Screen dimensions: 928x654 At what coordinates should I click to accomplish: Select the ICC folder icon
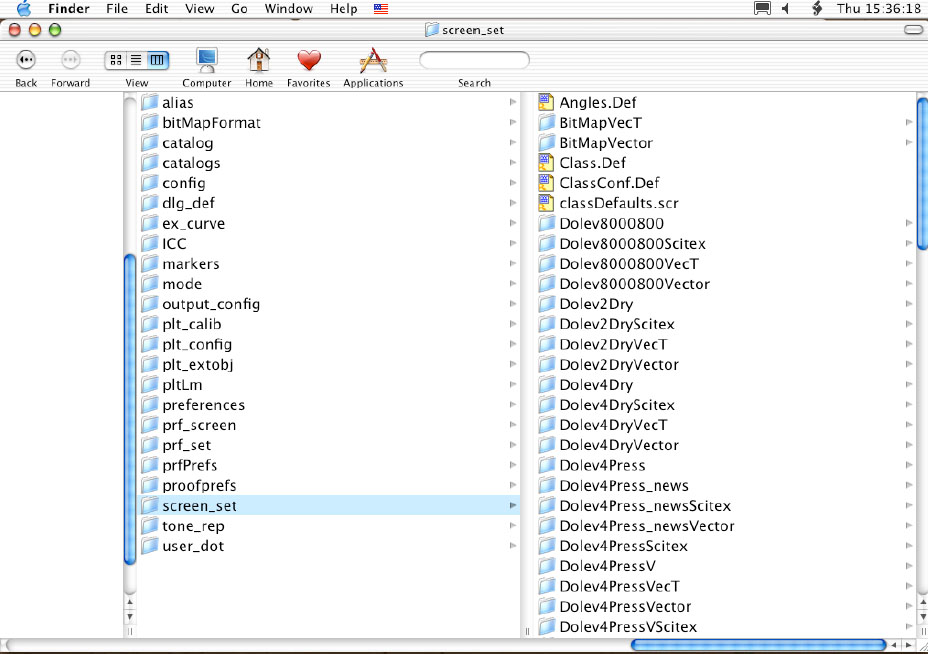point(150,243)
